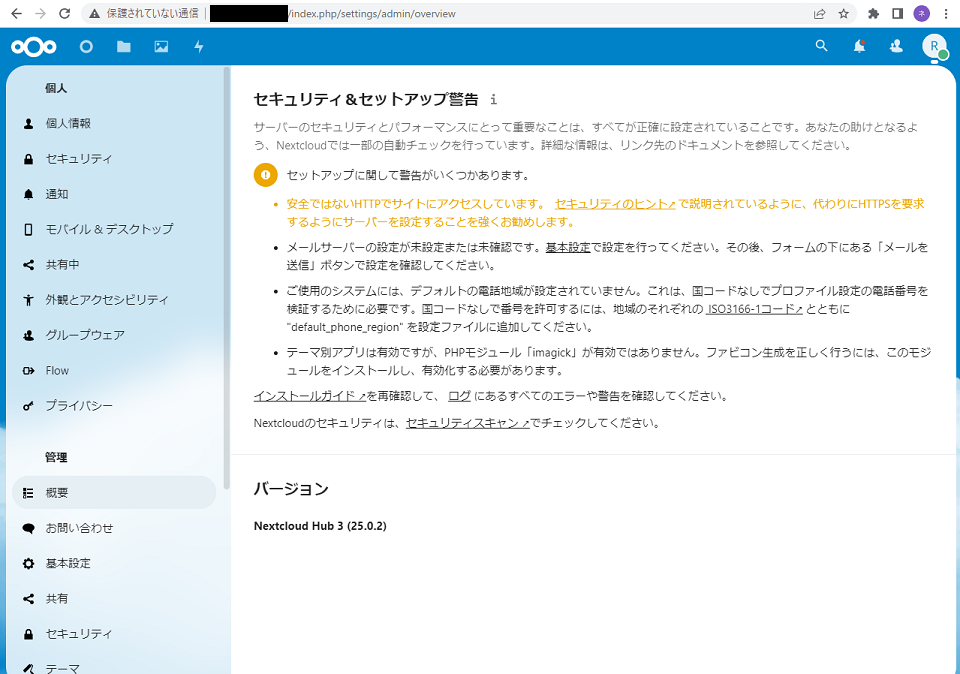Go back in the browser
Viewport: 960px width, 674px height.
pyautogui.click(x=17, y=13)
